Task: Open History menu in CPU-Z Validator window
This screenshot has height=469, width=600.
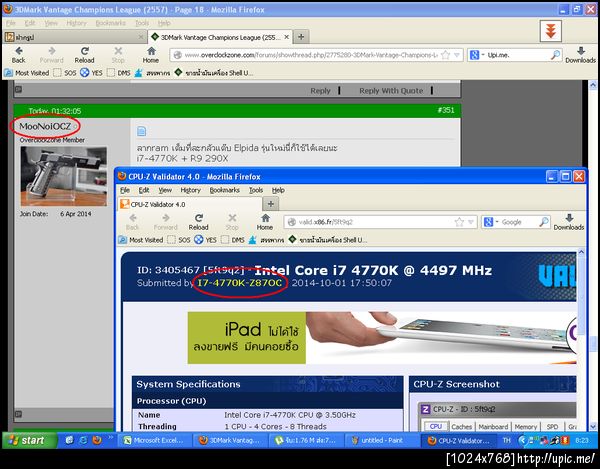Action: (x=191, y=190)
